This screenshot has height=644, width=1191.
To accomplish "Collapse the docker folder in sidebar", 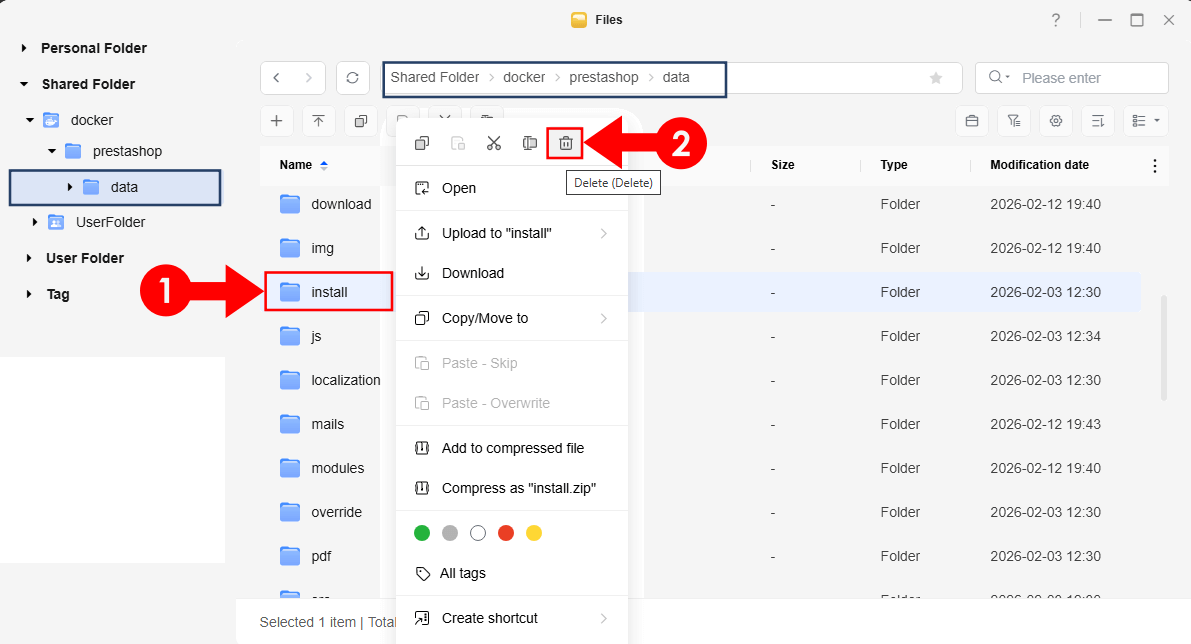I will click(x=31, y=120).
